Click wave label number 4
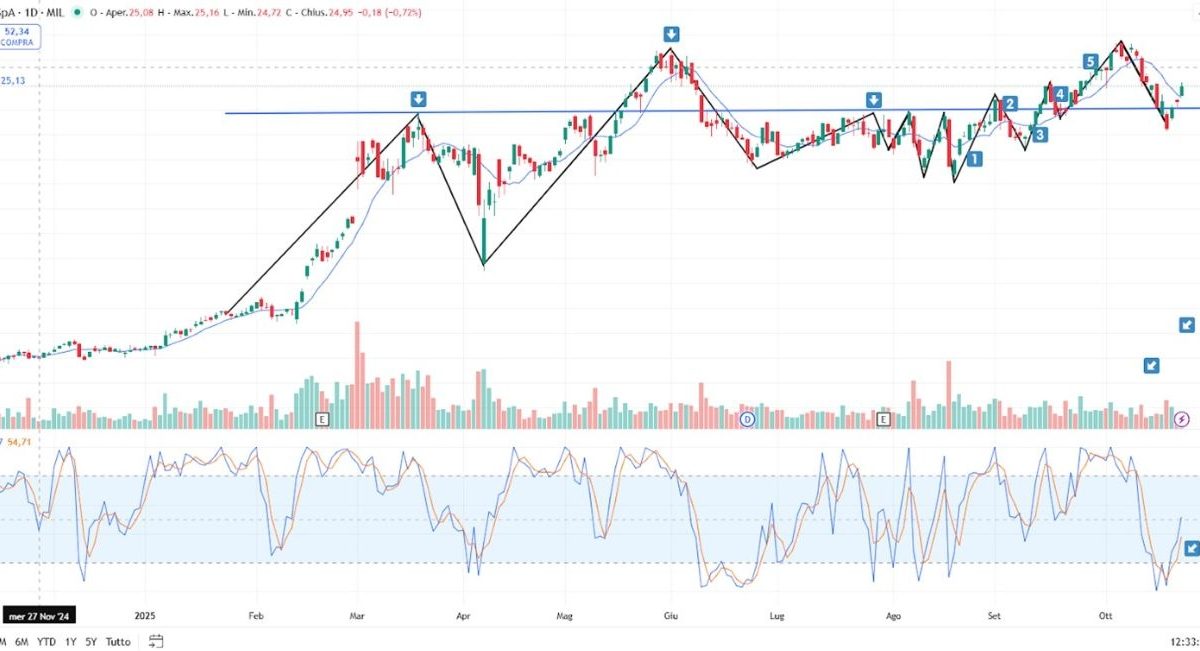Image resolution: width=1200 pixels, height=651 pixels. [x=1059, y=94]
